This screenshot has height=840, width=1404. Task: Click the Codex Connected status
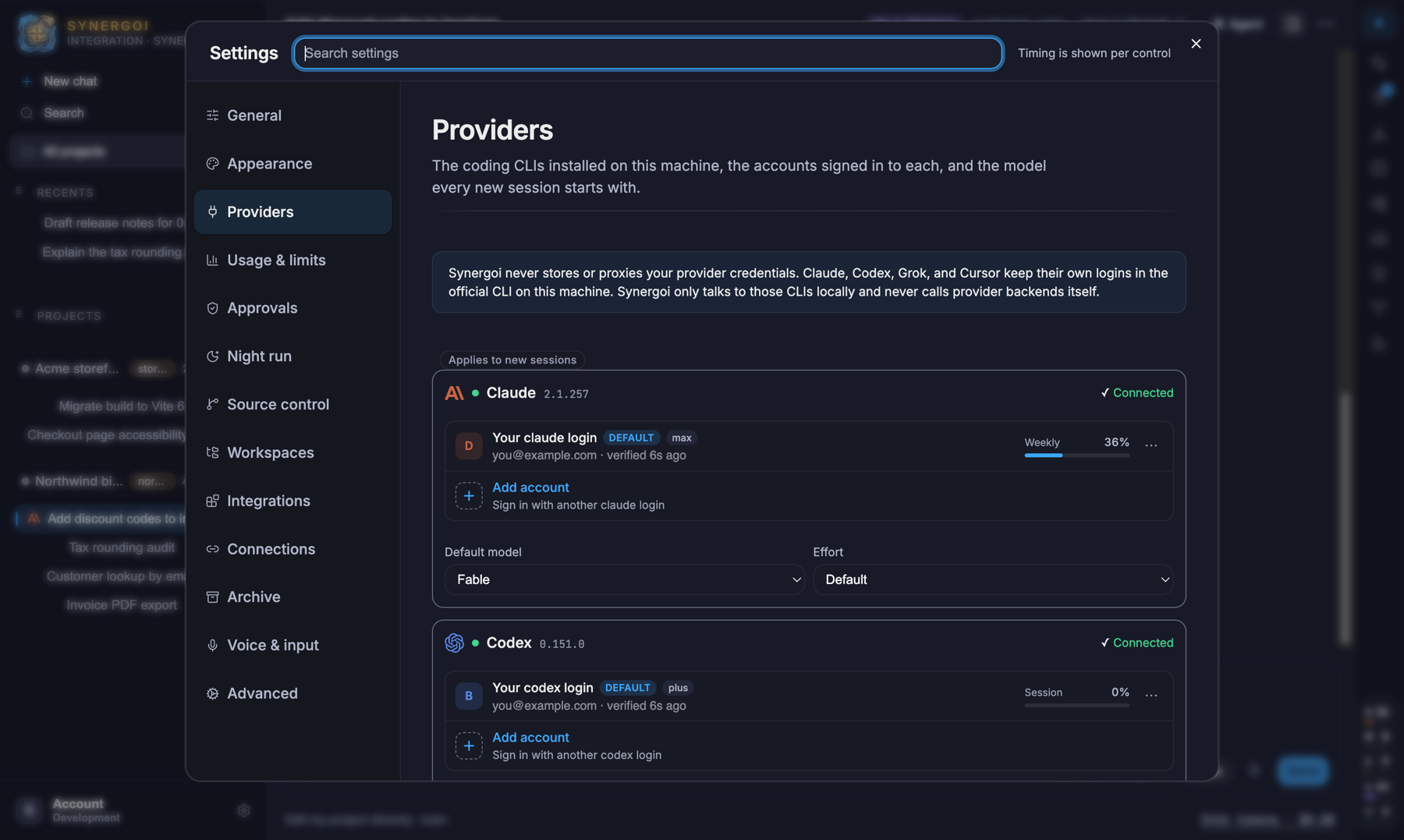point(1136,643)
